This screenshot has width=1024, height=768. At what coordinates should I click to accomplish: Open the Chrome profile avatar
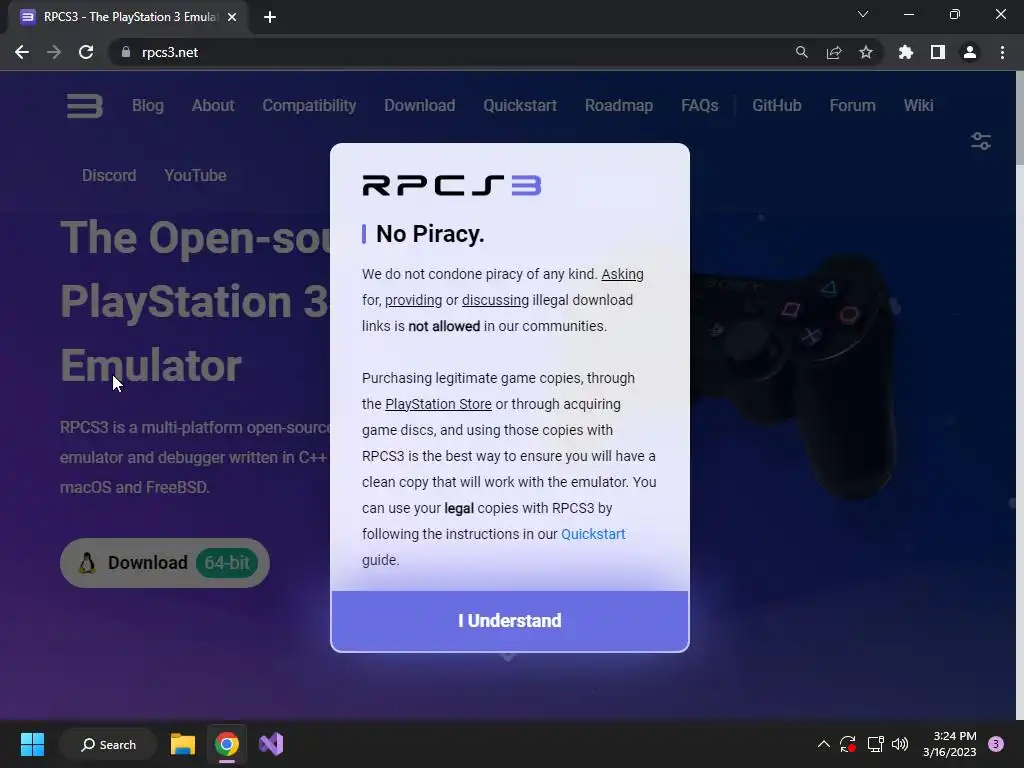[x=970, y=52]
